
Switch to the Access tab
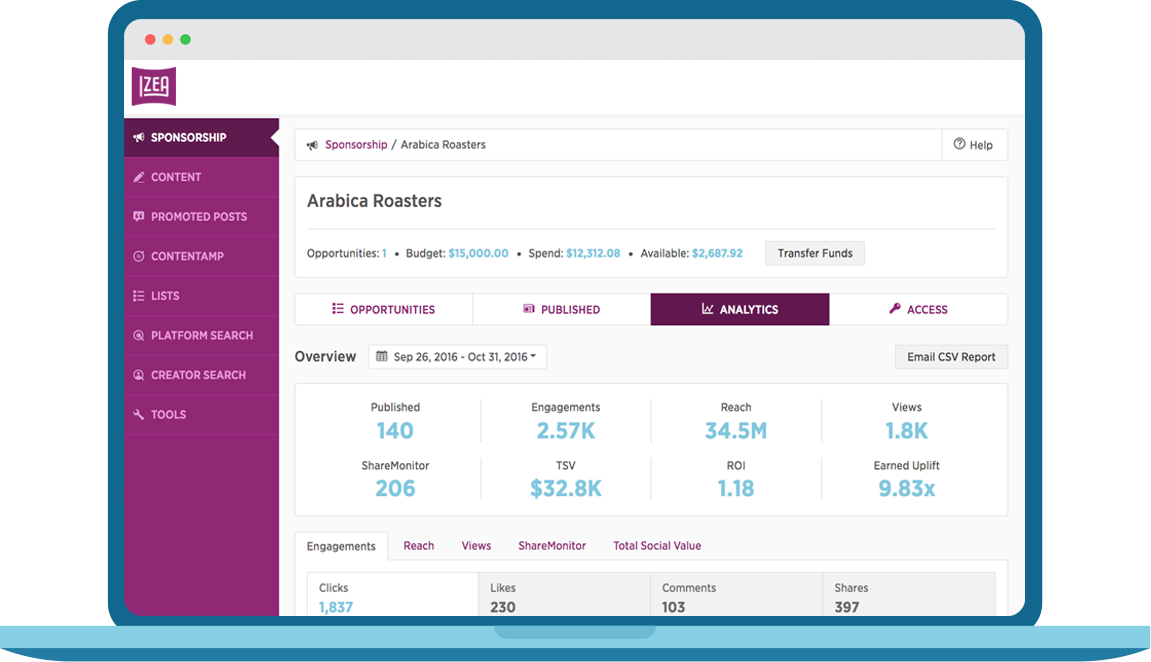click(x=918, y=309)
